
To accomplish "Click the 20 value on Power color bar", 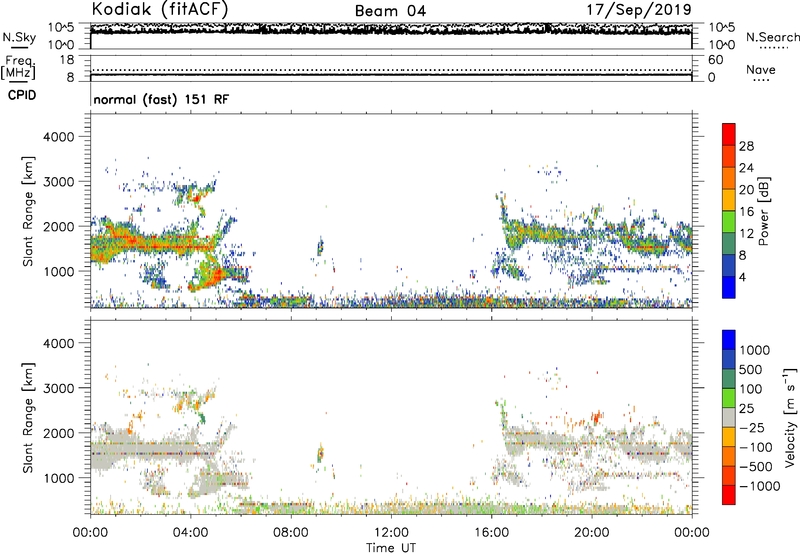I will coord(746,190).
